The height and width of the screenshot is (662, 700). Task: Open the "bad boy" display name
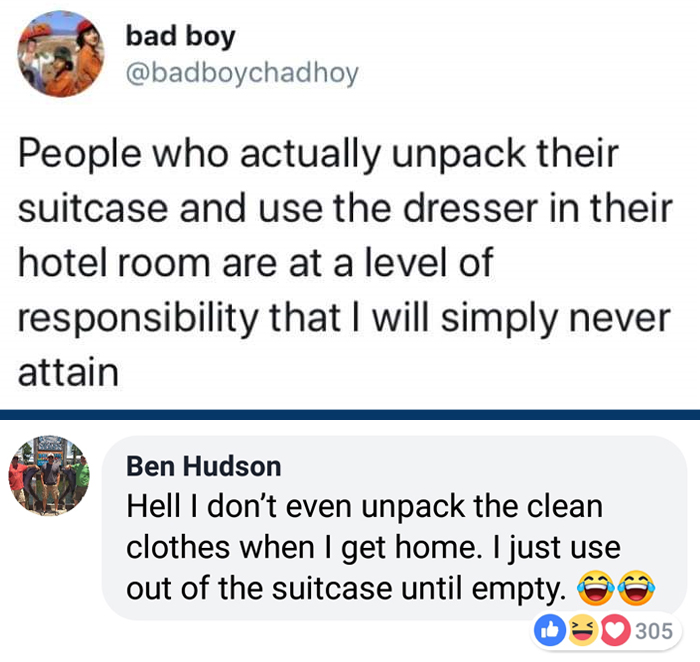point(180,36)
